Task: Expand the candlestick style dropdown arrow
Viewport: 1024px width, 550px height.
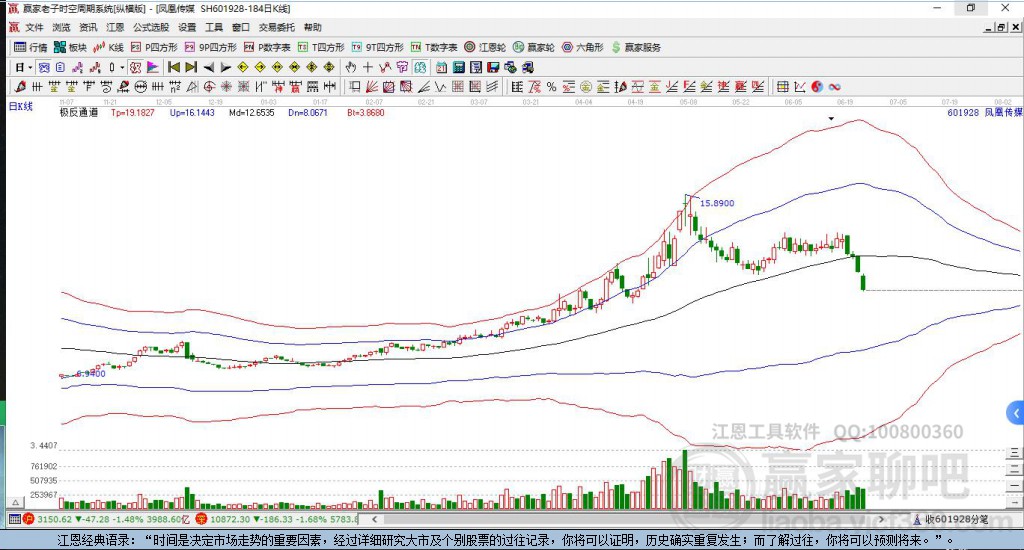Action: 122,67
